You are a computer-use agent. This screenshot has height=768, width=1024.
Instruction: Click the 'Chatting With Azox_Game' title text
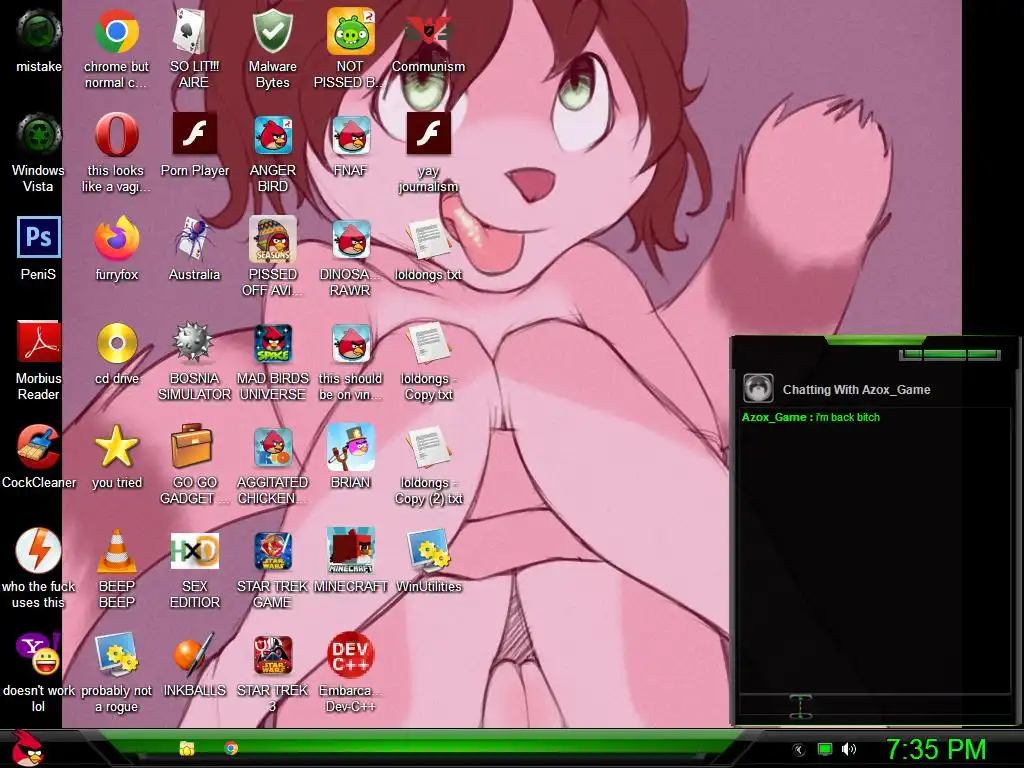pyautogui.click(x=856, y=390)
